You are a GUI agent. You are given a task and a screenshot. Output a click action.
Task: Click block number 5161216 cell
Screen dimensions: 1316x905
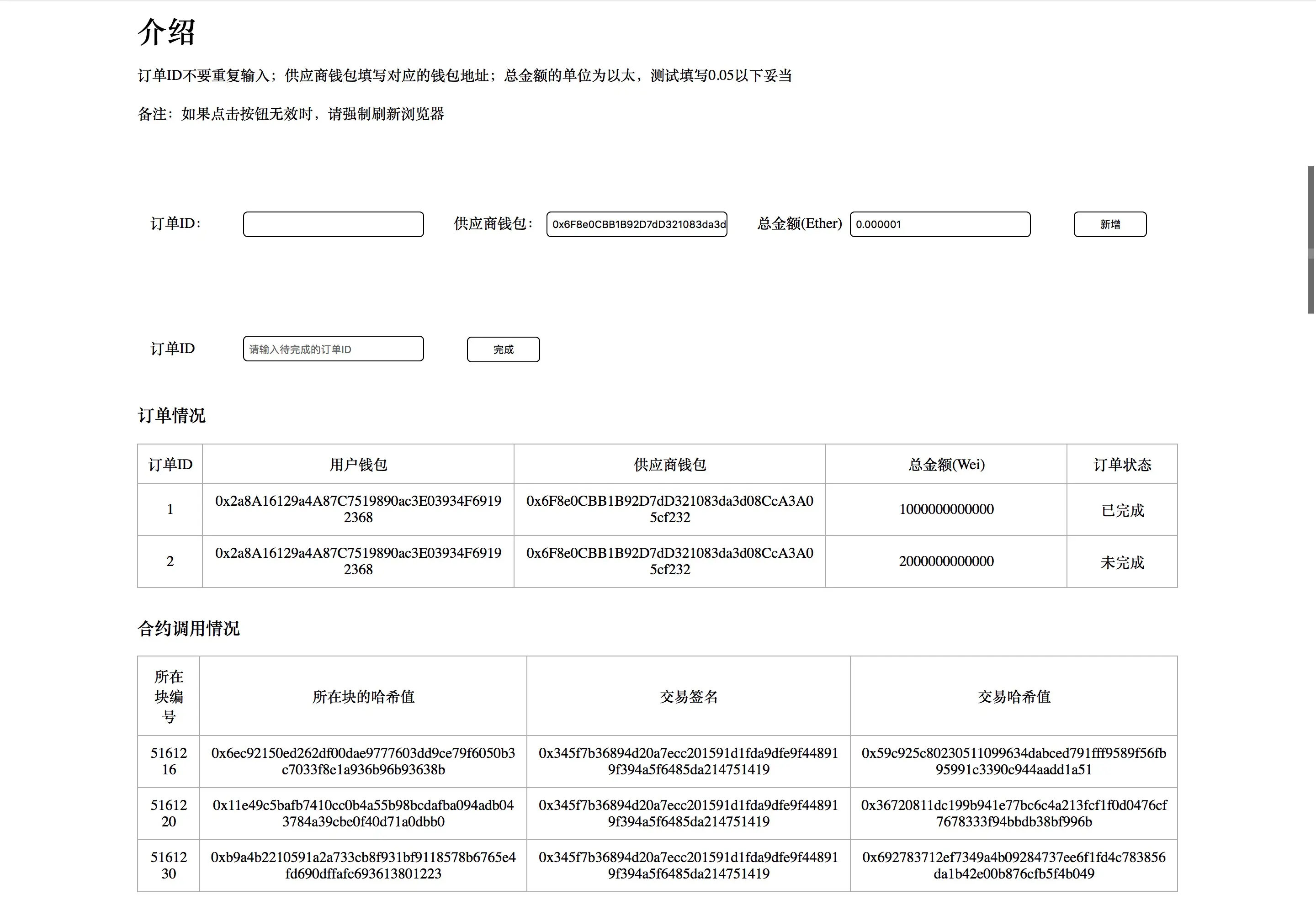coord(169,762)
